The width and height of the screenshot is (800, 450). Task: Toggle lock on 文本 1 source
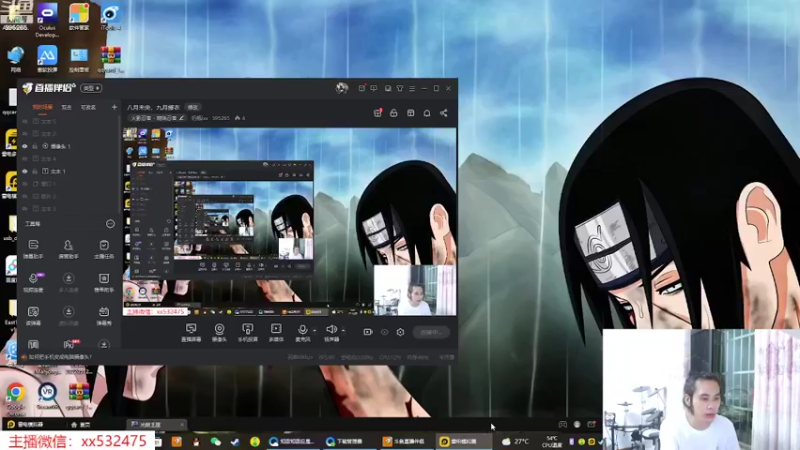coord(35,171)
